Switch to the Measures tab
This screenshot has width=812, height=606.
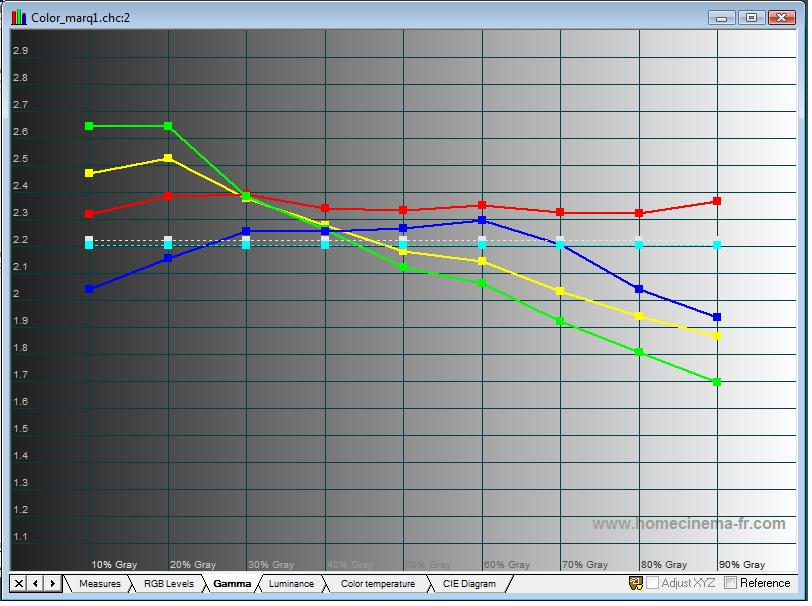point(99,584)
